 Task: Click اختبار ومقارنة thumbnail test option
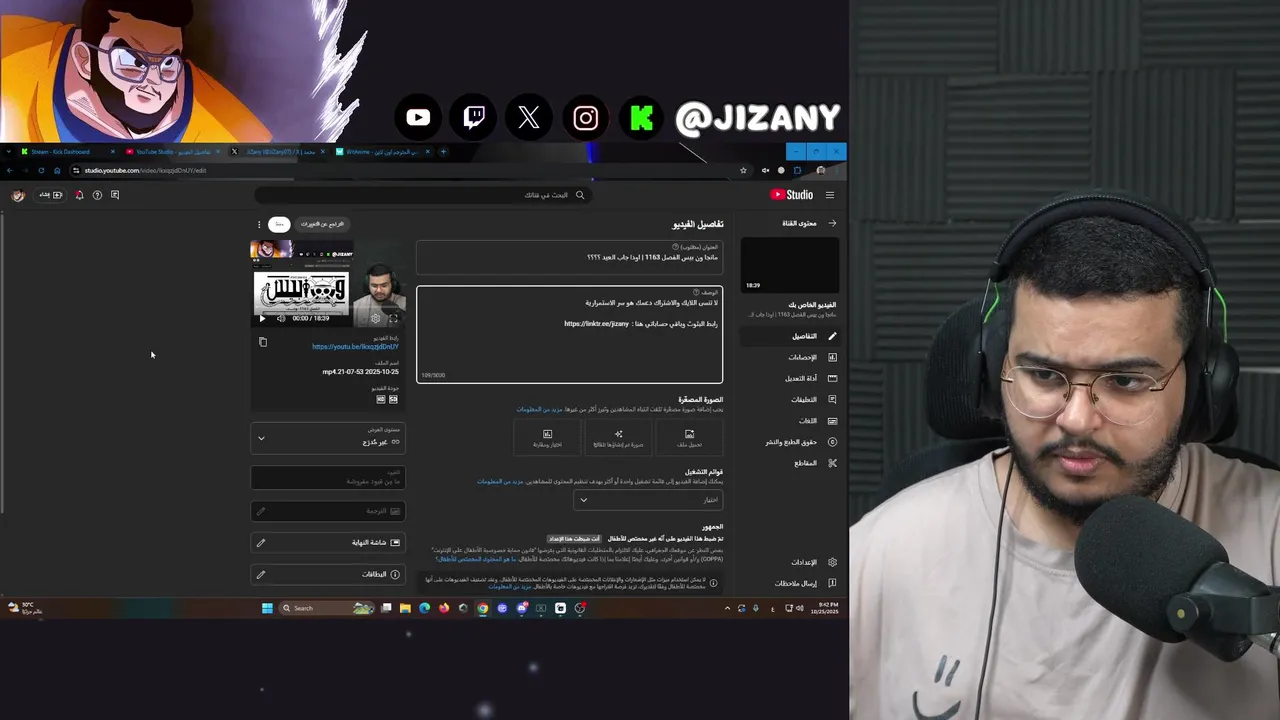point(547,437)
